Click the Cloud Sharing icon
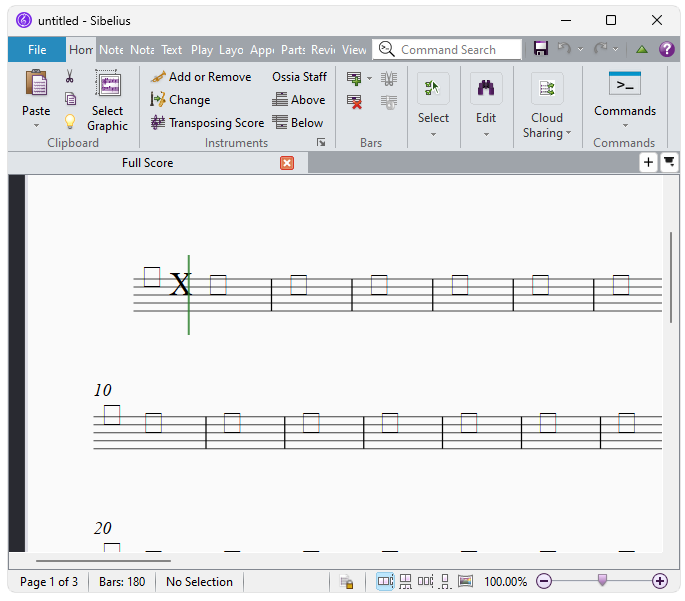The image size is (685, 601). [x=547, y=89]
